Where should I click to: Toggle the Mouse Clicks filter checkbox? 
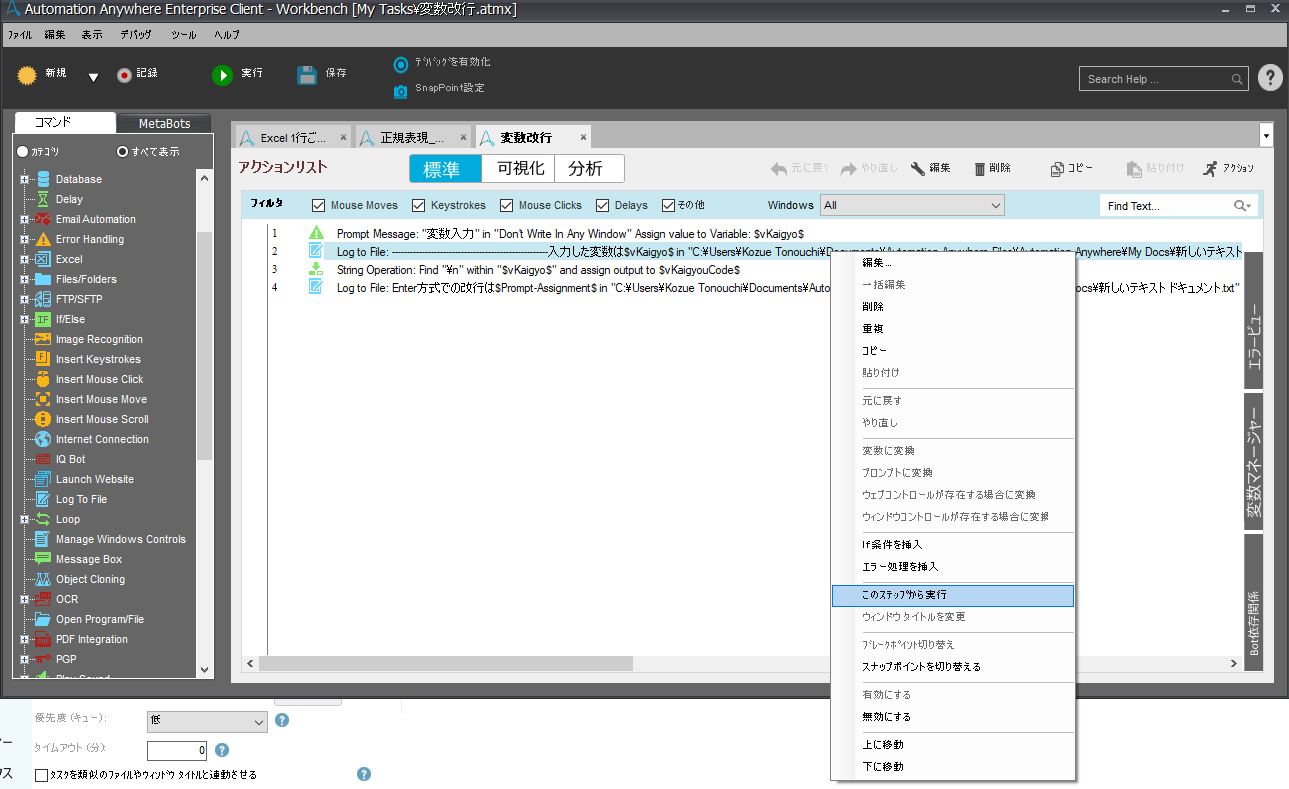pos(507,205)
